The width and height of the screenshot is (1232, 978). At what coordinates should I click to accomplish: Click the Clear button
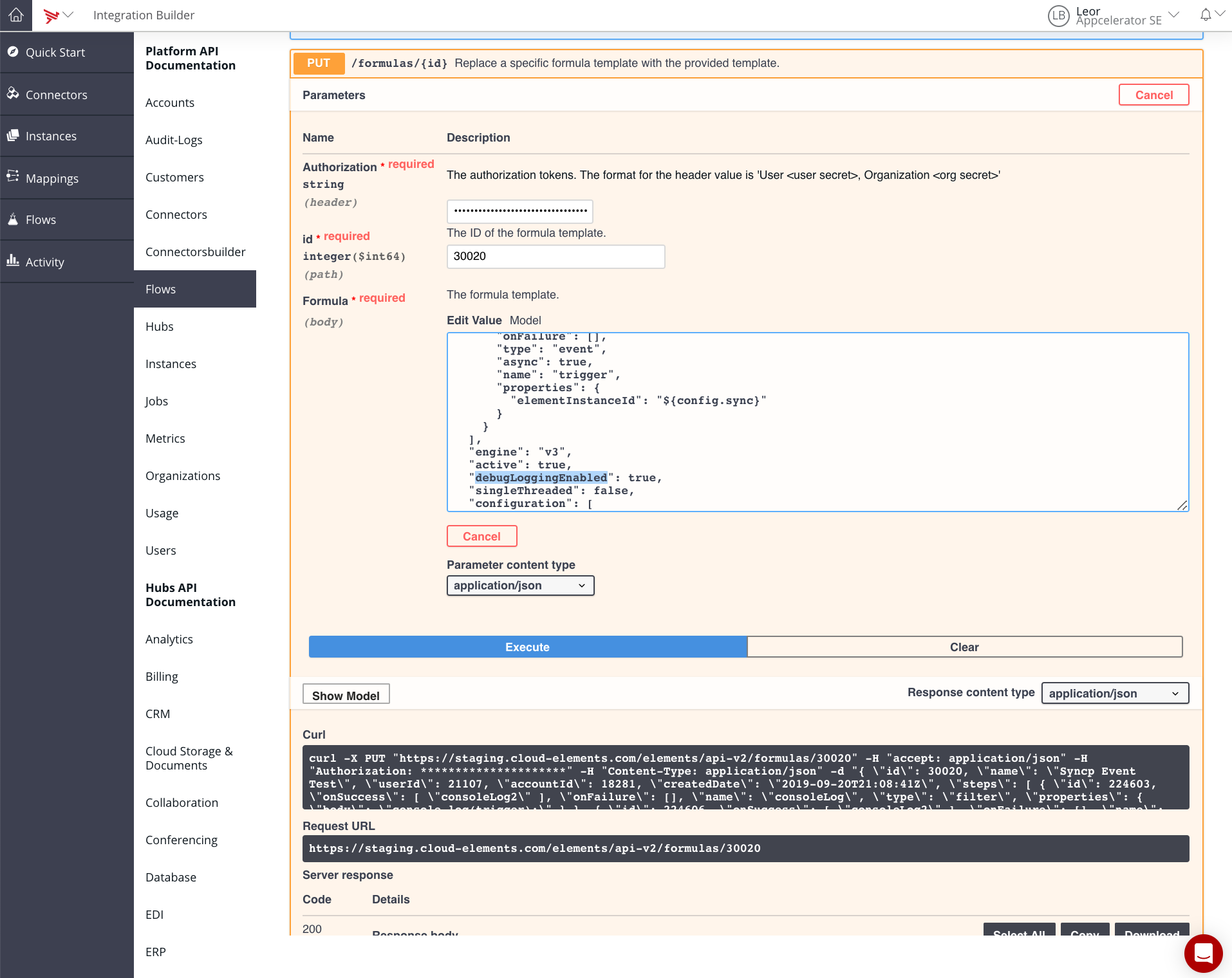tap(964, 647)
